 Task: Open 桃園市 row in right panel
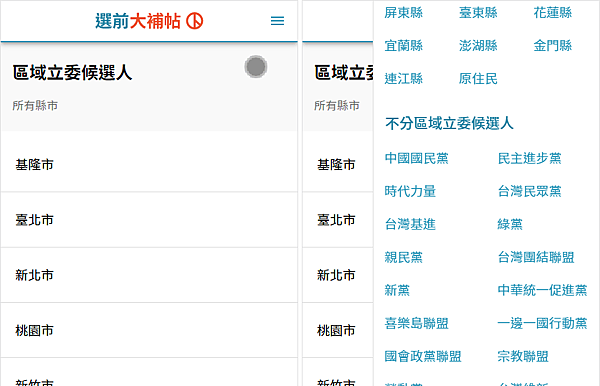[338, 330]
